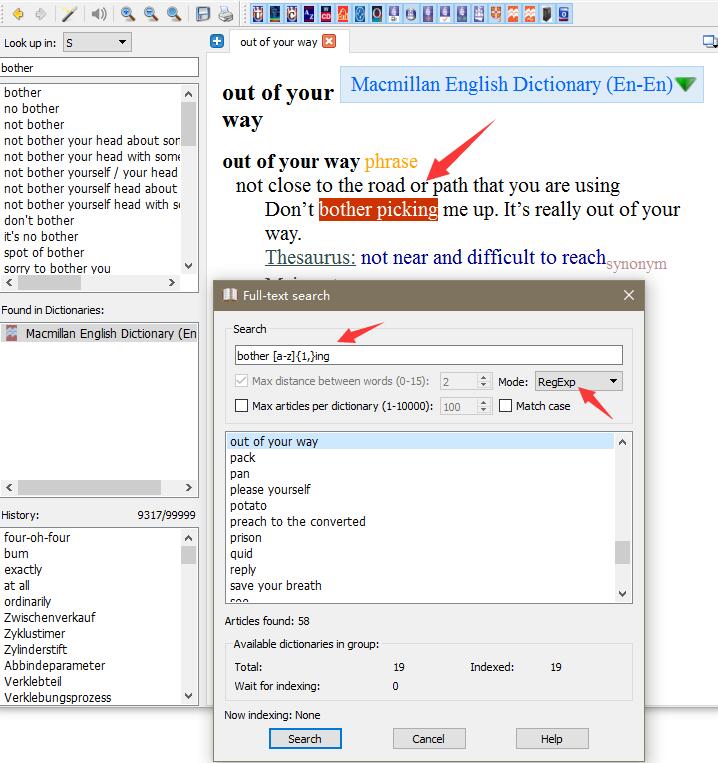Select Macmillan English Dictionary in Found in Dictionaries
718x763 pixels.
99,333
